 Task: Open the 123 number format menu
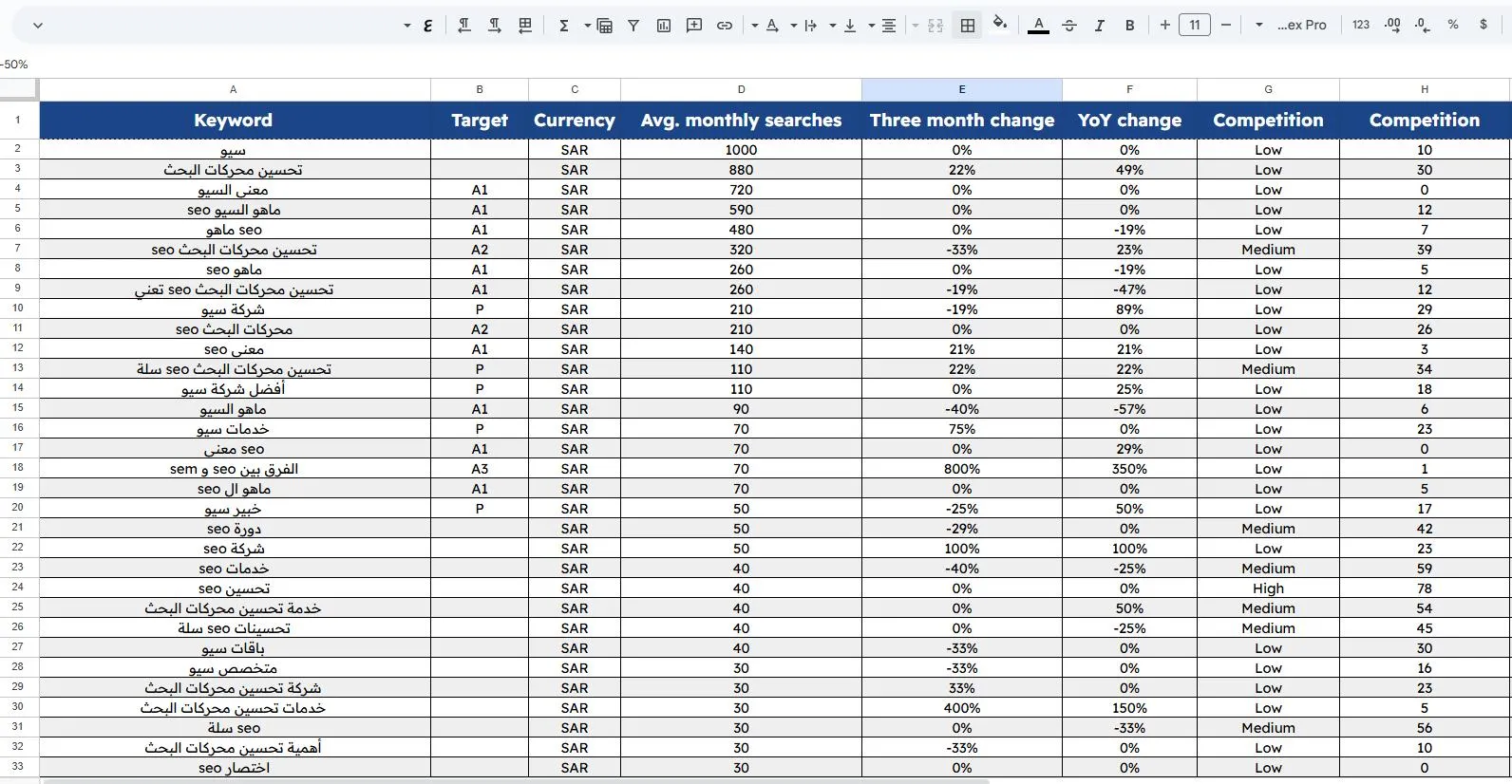pyautogui.click(x=1361, y=26)
